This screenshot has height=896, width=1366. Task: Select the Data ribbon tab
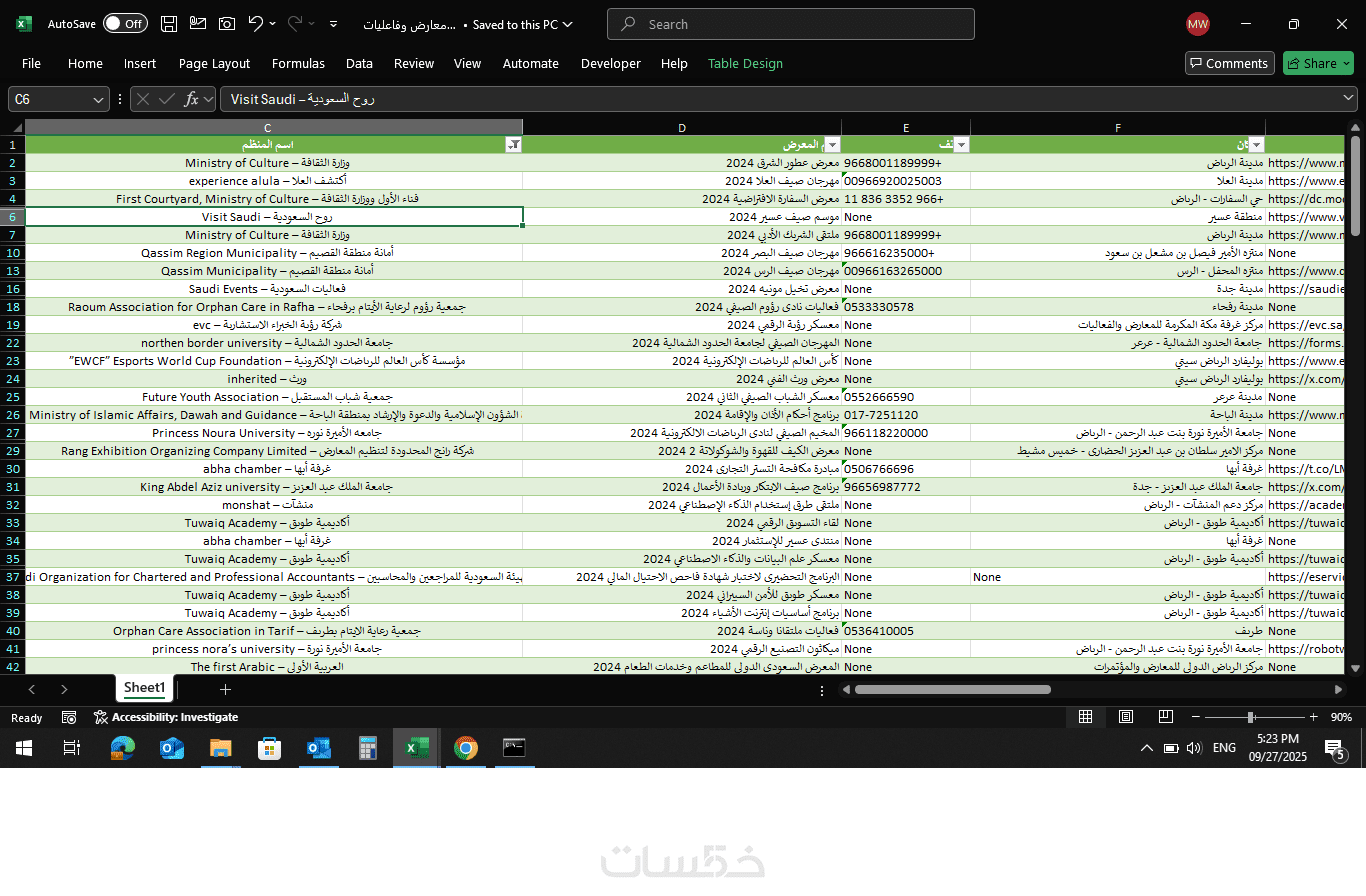(x=359, y=63)
